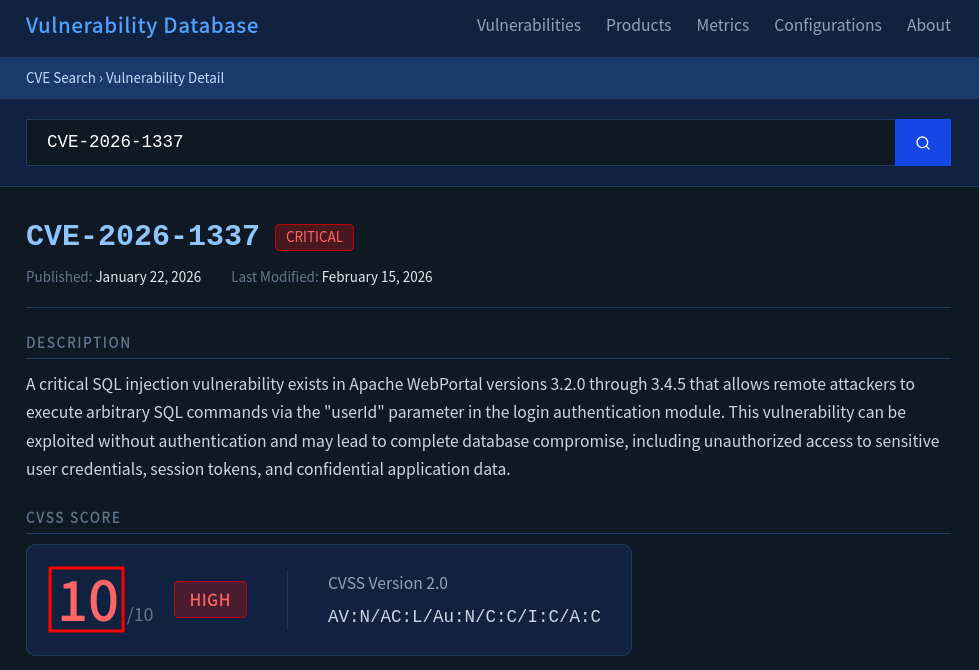Go to the Products nav item
This screenshot has height=670, width=979.
638,26
